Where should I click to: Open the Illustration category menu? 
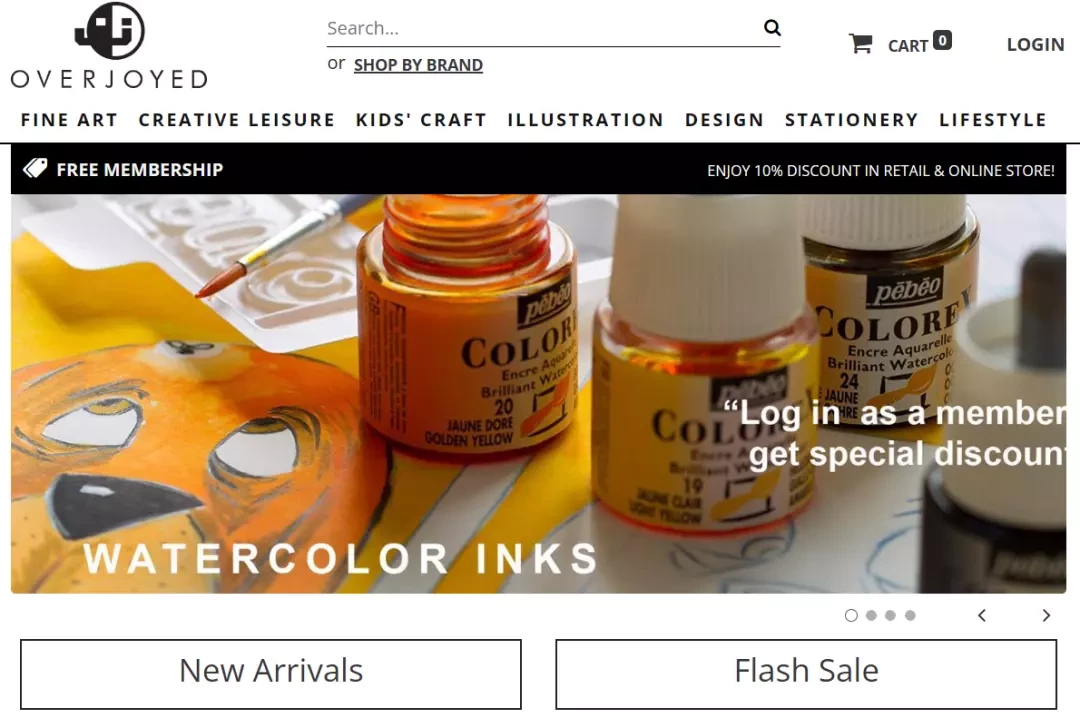[586, 120]
